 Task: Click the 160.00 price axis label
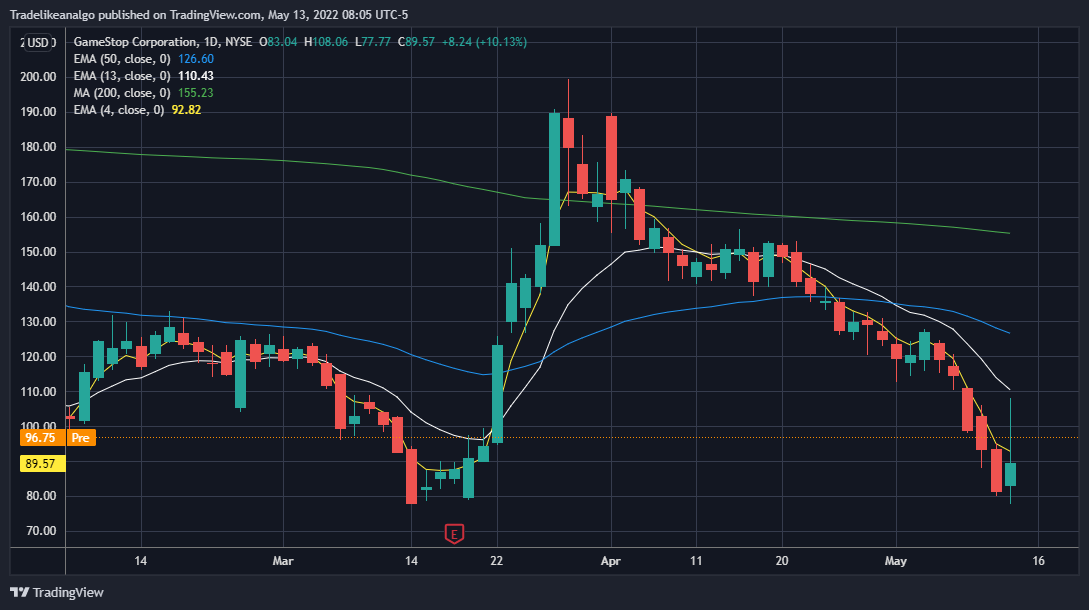coord(38,217)
